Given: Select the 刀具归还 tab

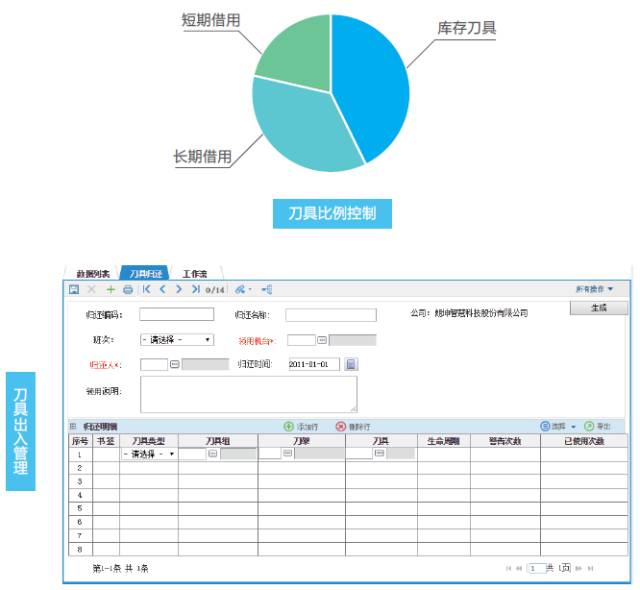Looking at the screenshot, I should click(145, 273).
